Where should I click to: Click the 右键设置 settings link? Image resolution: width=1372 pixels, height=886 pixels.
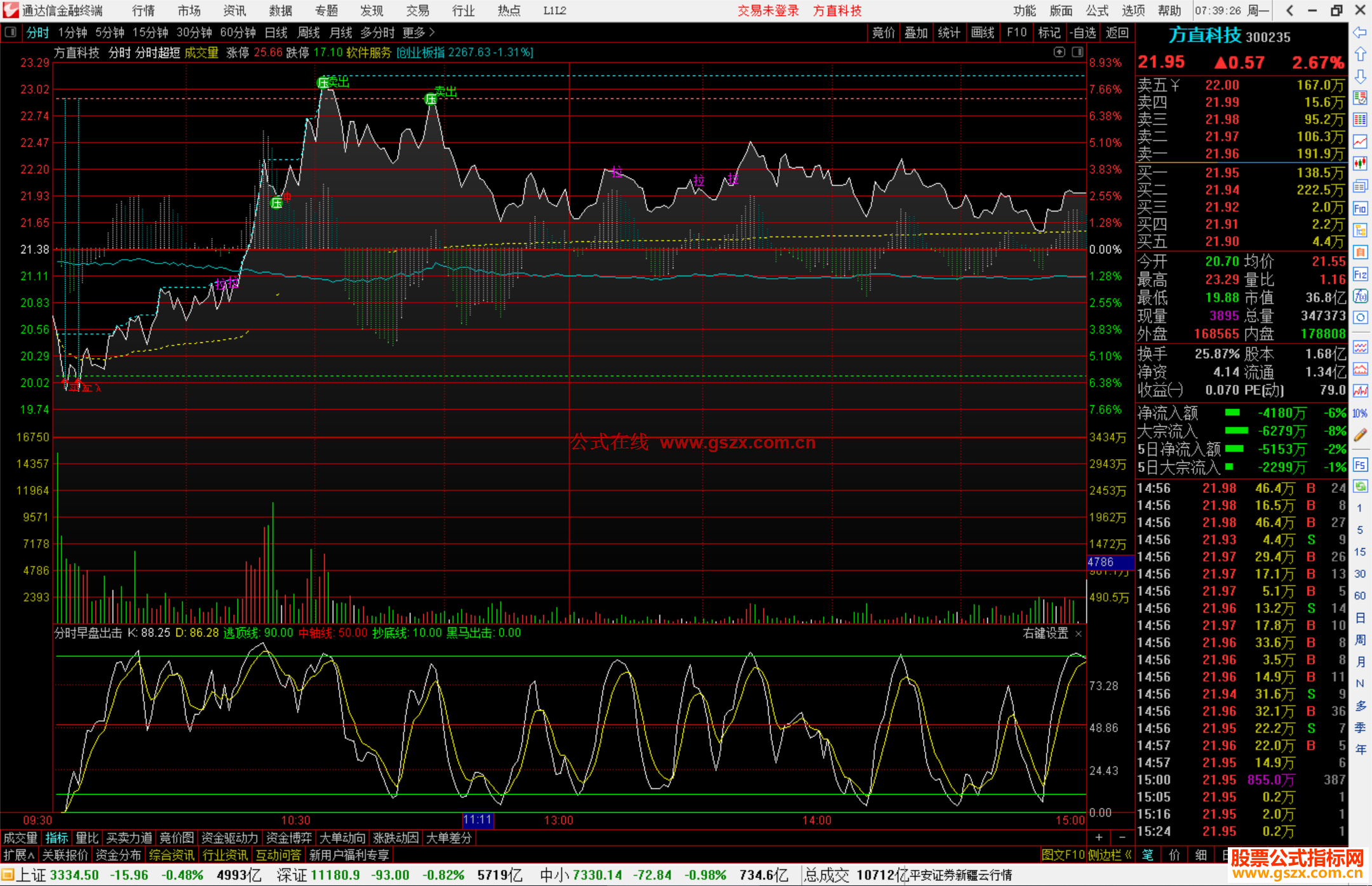(x=1046, y=633)
